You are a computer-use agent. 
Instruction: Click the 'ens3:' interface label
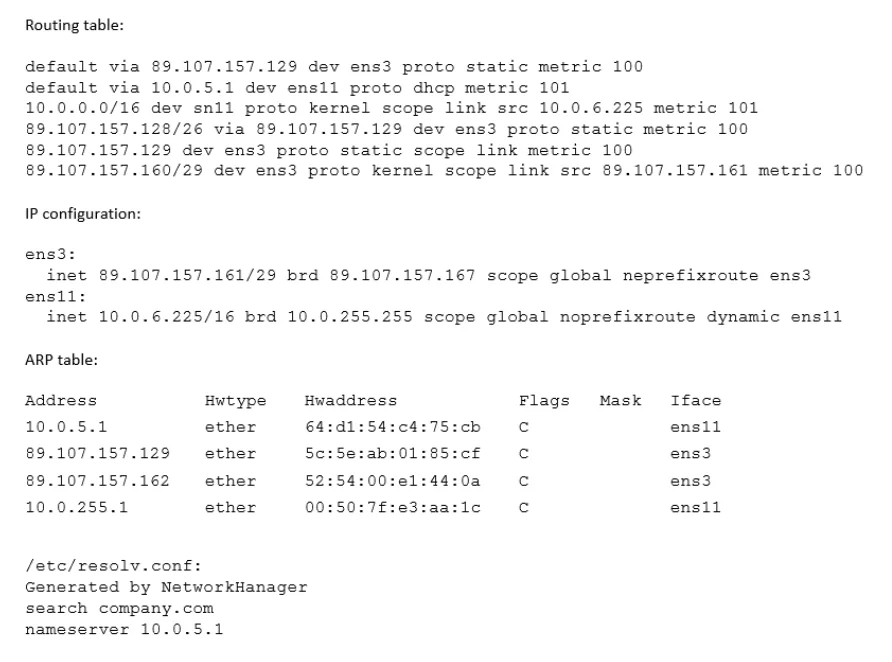pyautogui.click(x=50, y=254)
